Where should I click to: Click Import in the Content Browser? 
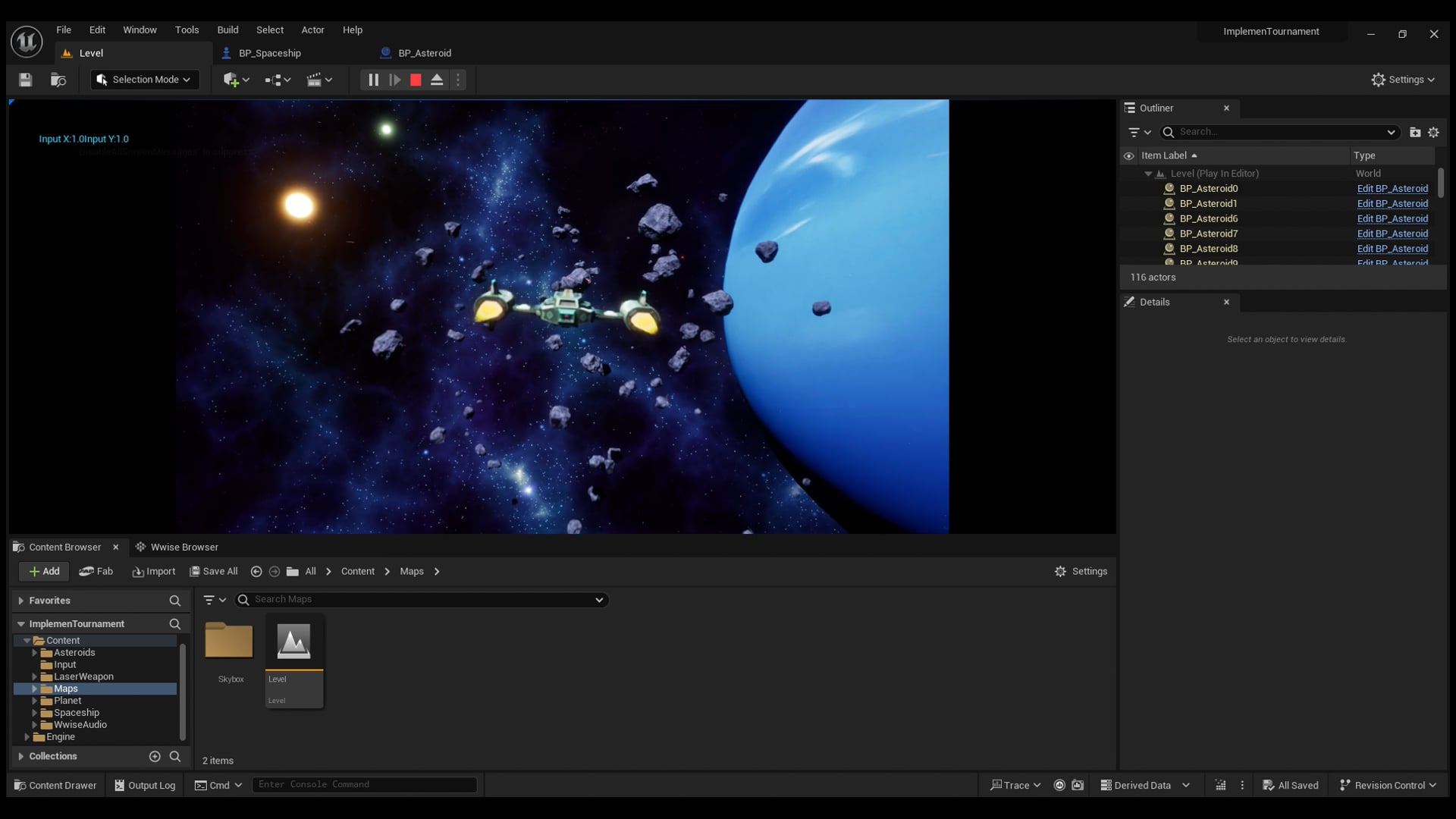pos(154,571)
